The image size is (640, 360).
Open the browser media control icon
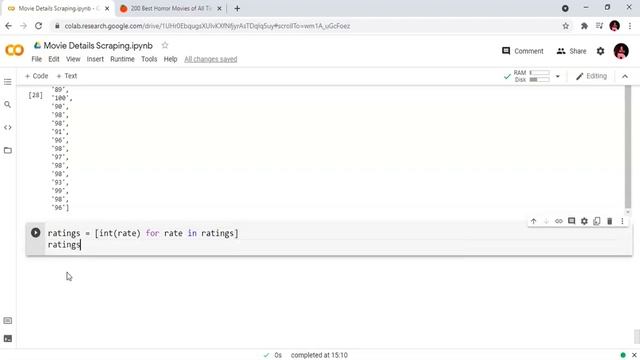pyautogui.click(x=599, y=26)
